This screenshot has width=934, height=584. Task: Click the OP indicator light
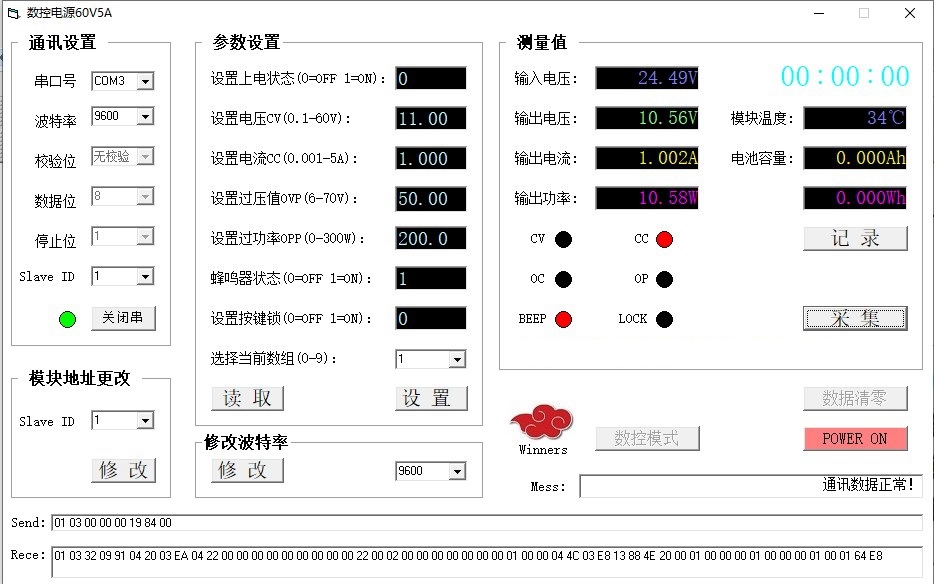pos(664,279)
